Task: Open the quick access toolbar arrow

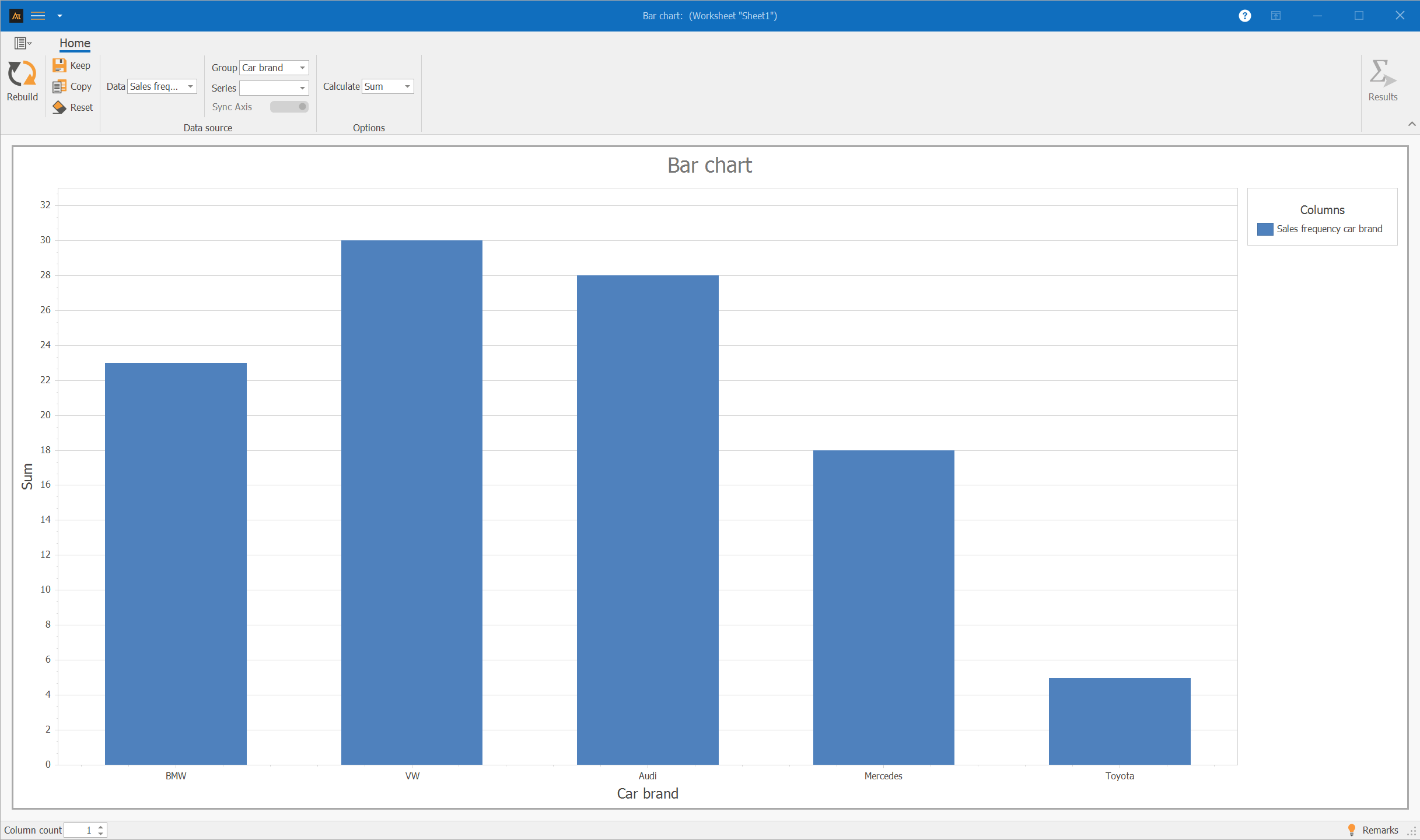Action: coord(60,16)
